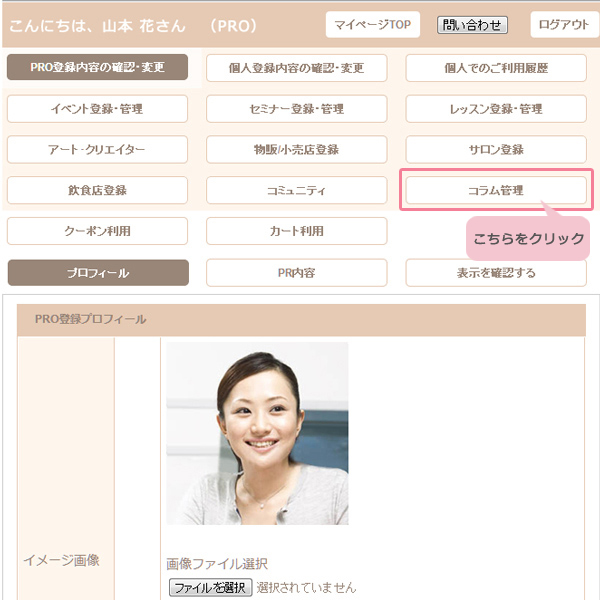Open 個人登録内容の確認・変更

(297, 68)
